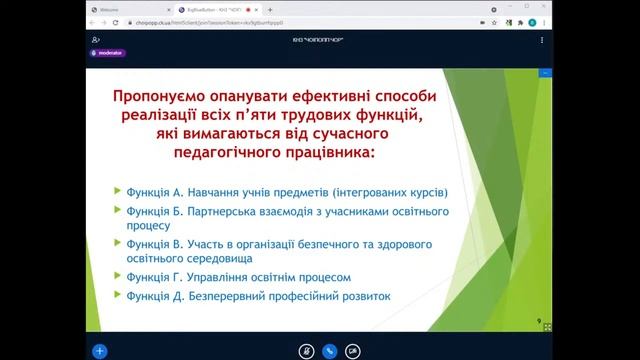Click slide number 9 in slide corner
The height and width of the screenshot is (360, 640).
point(539,321)
